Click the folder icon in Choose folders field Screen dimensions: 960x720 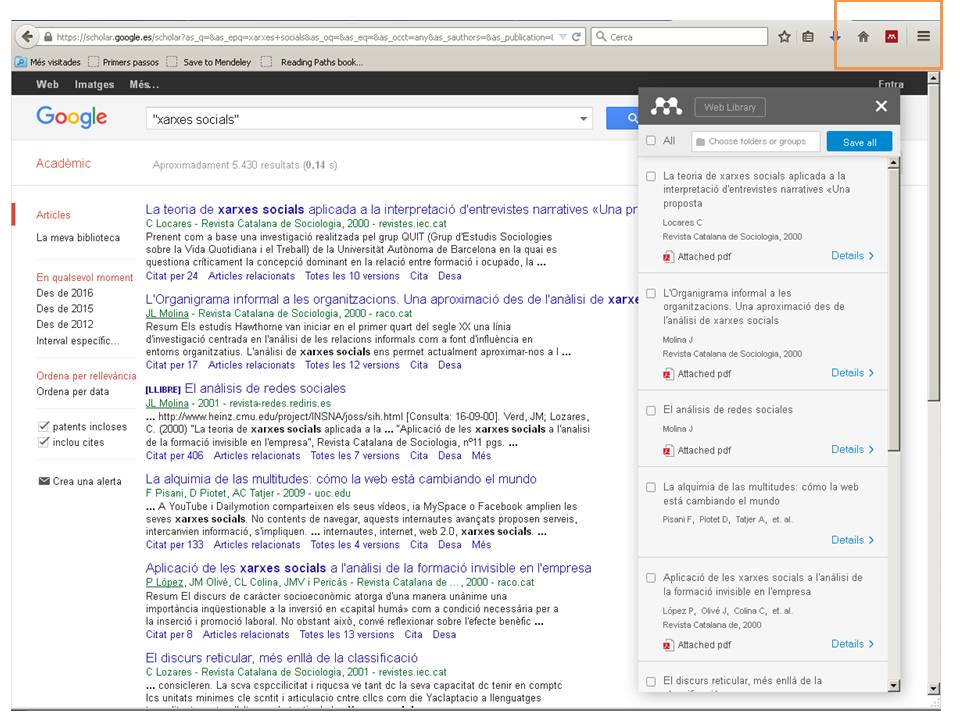tap(700, 141)
